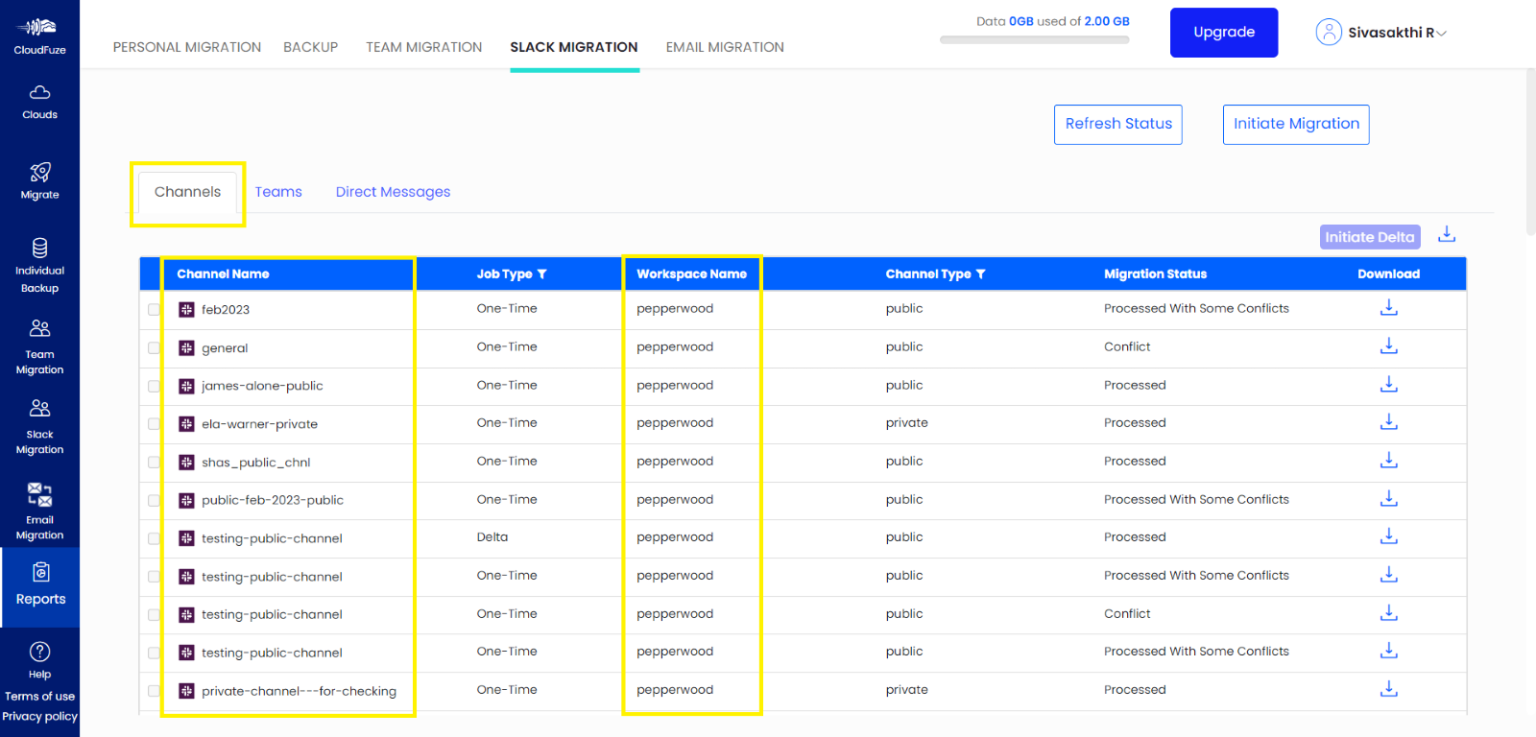Check the box for general channel
The width and height of the screenshot is (1536, 737).
point(154,348)
